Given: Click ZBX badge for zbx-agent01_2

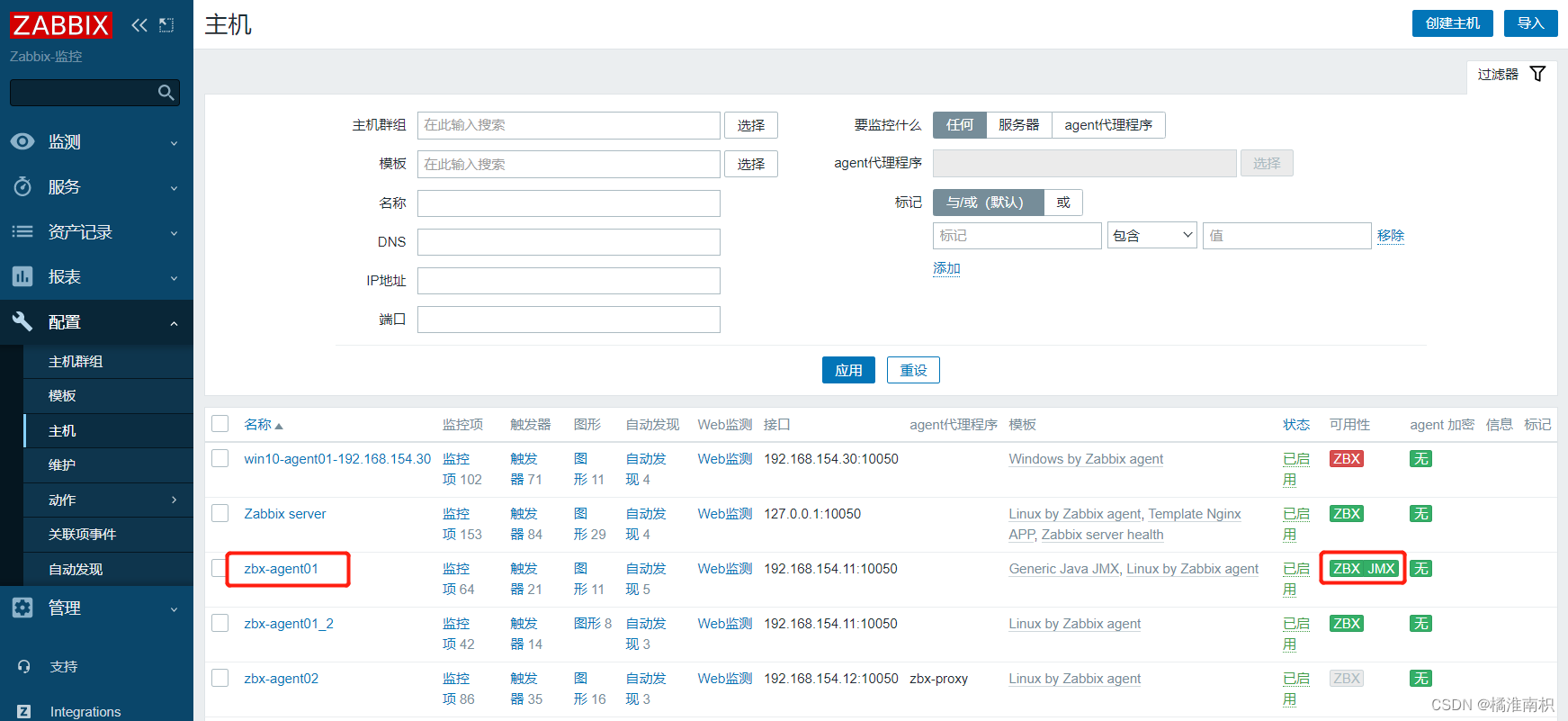Looking at the screenshot, I should [x=1347, y=624].
